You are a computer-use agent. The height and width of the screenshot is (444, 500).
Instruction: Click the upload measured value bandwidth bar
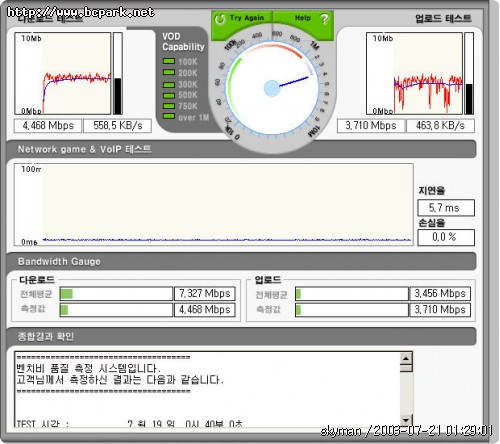[x=352, y=310]
